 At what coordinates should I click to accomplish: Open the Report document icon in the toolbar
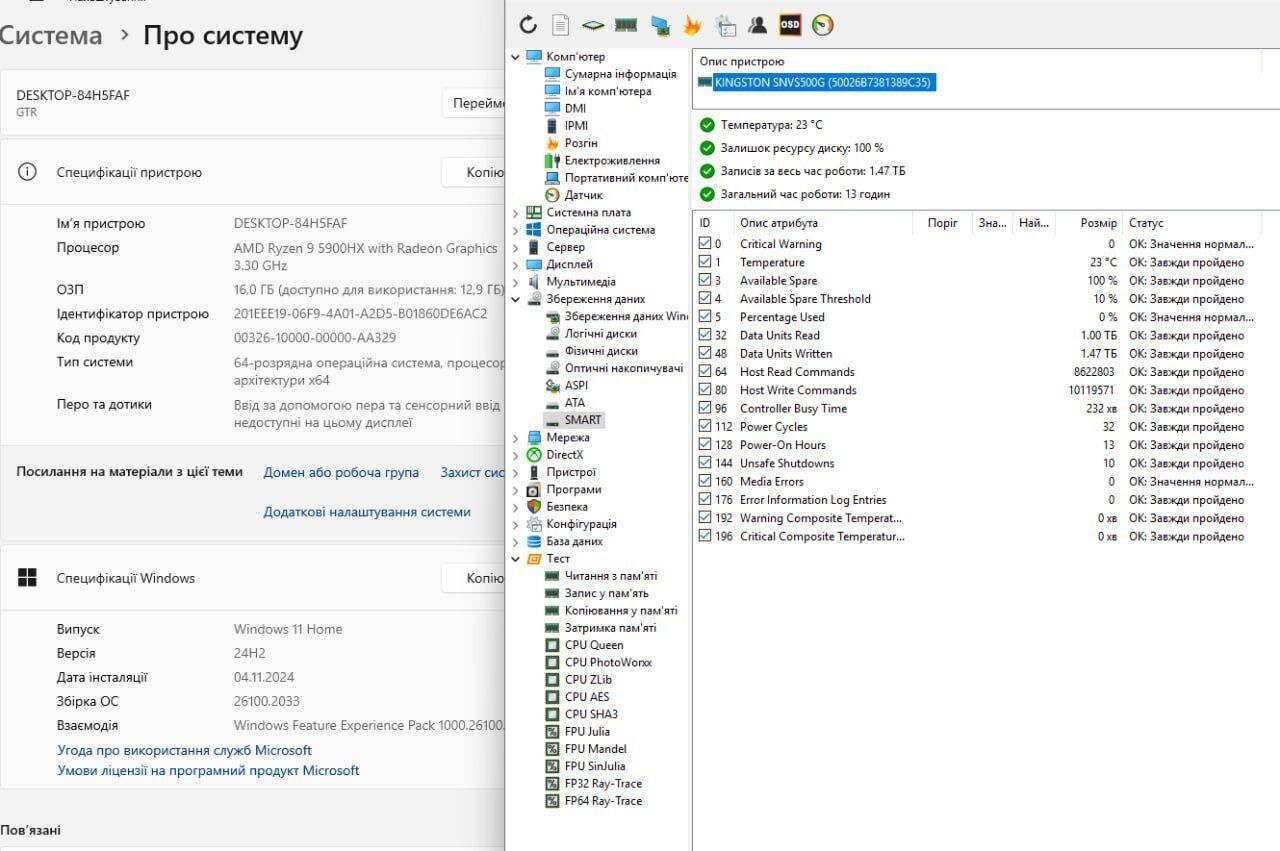[x=561, y=25]
